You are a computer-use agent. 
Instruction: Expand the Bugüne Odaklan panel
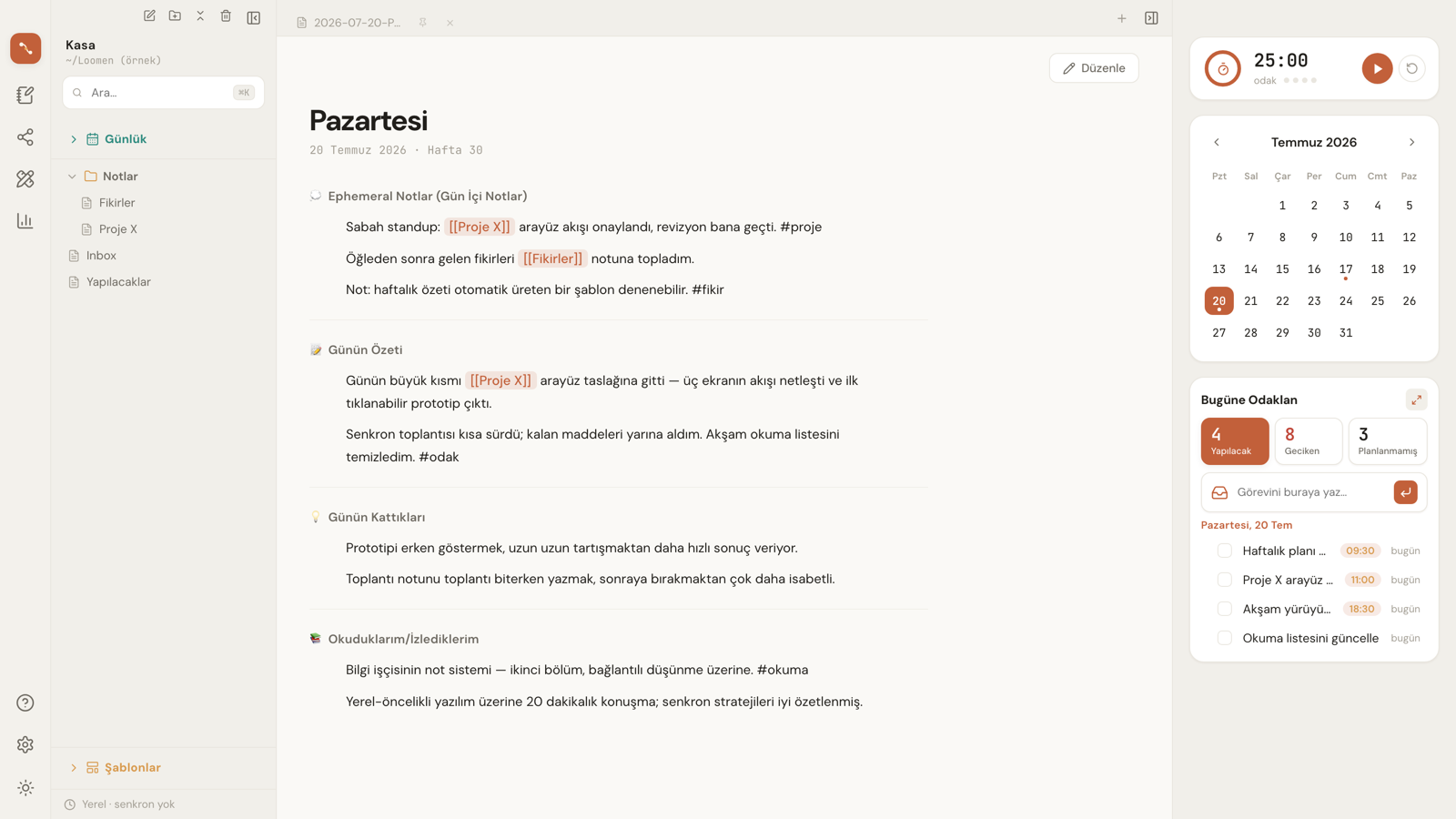pos(1416,399)
